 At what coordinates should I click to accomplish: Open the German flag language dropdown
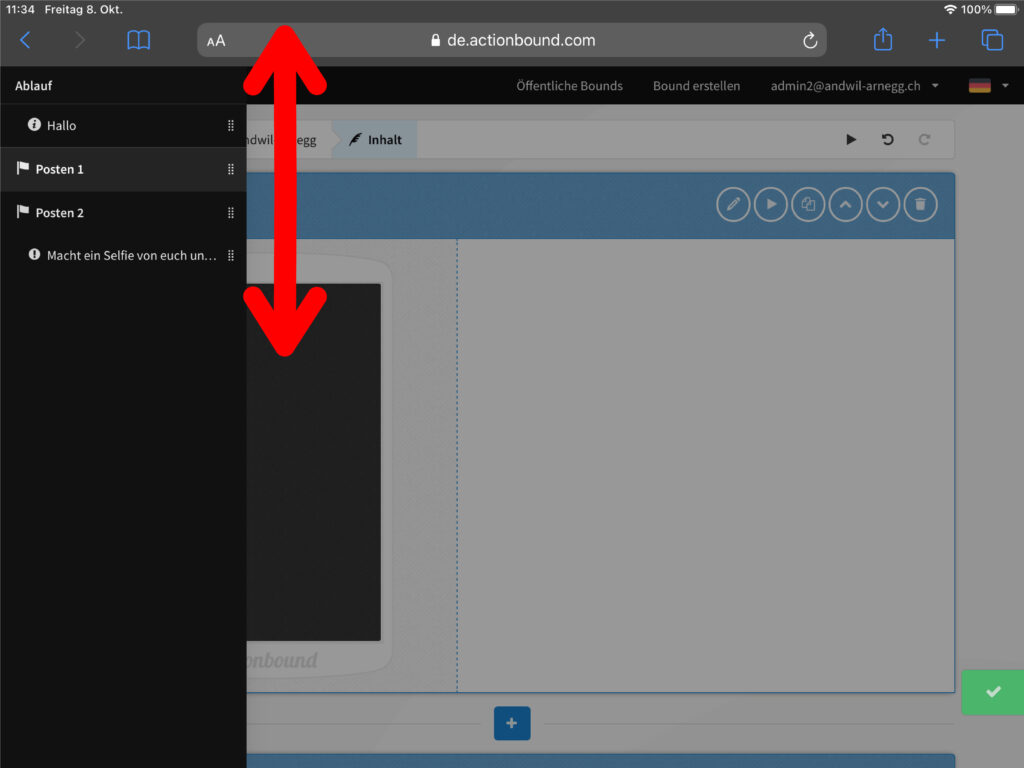click(988, 86)
